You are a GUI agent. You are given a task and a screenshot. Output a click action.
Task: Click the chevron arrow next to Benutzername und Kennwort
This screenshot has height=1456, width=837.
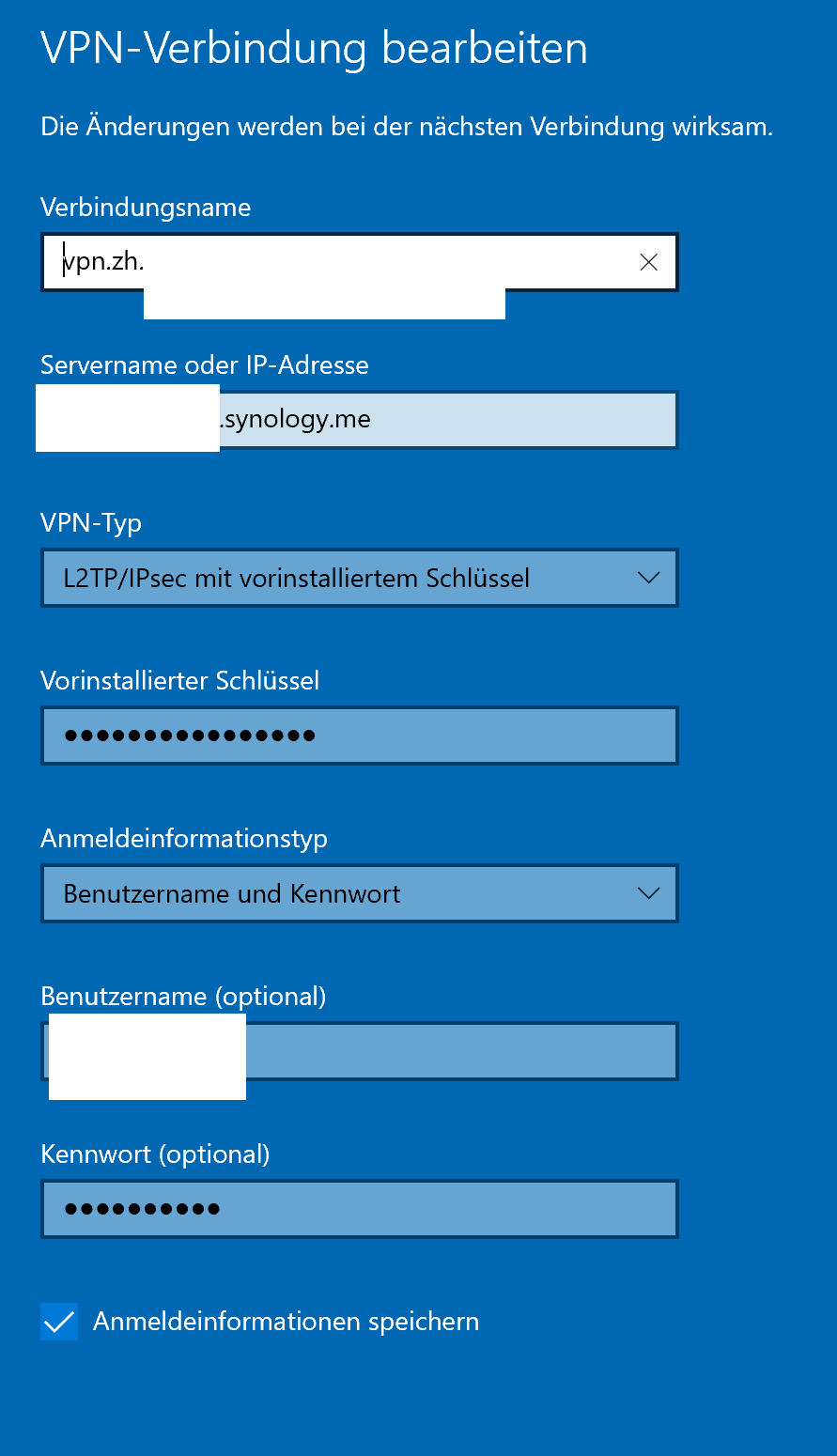coord(648,893)
